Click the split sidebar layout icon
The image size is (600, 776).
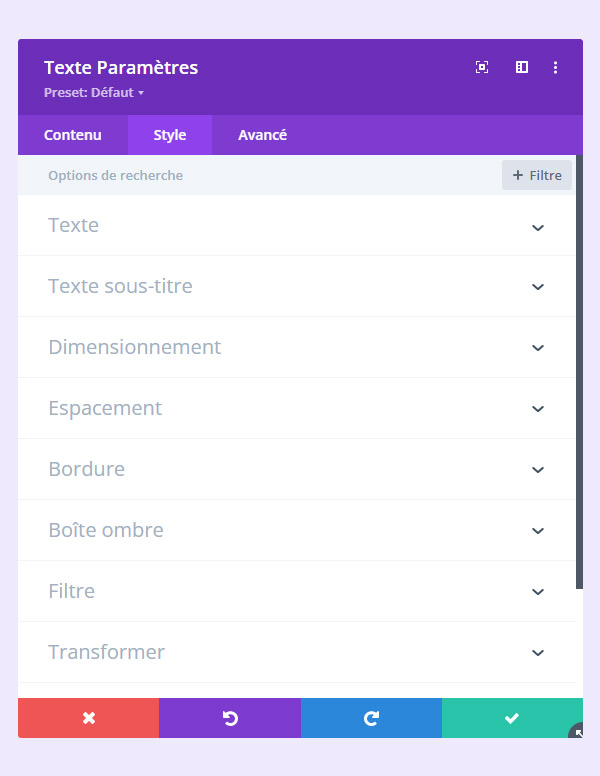[x=522, y=67]
